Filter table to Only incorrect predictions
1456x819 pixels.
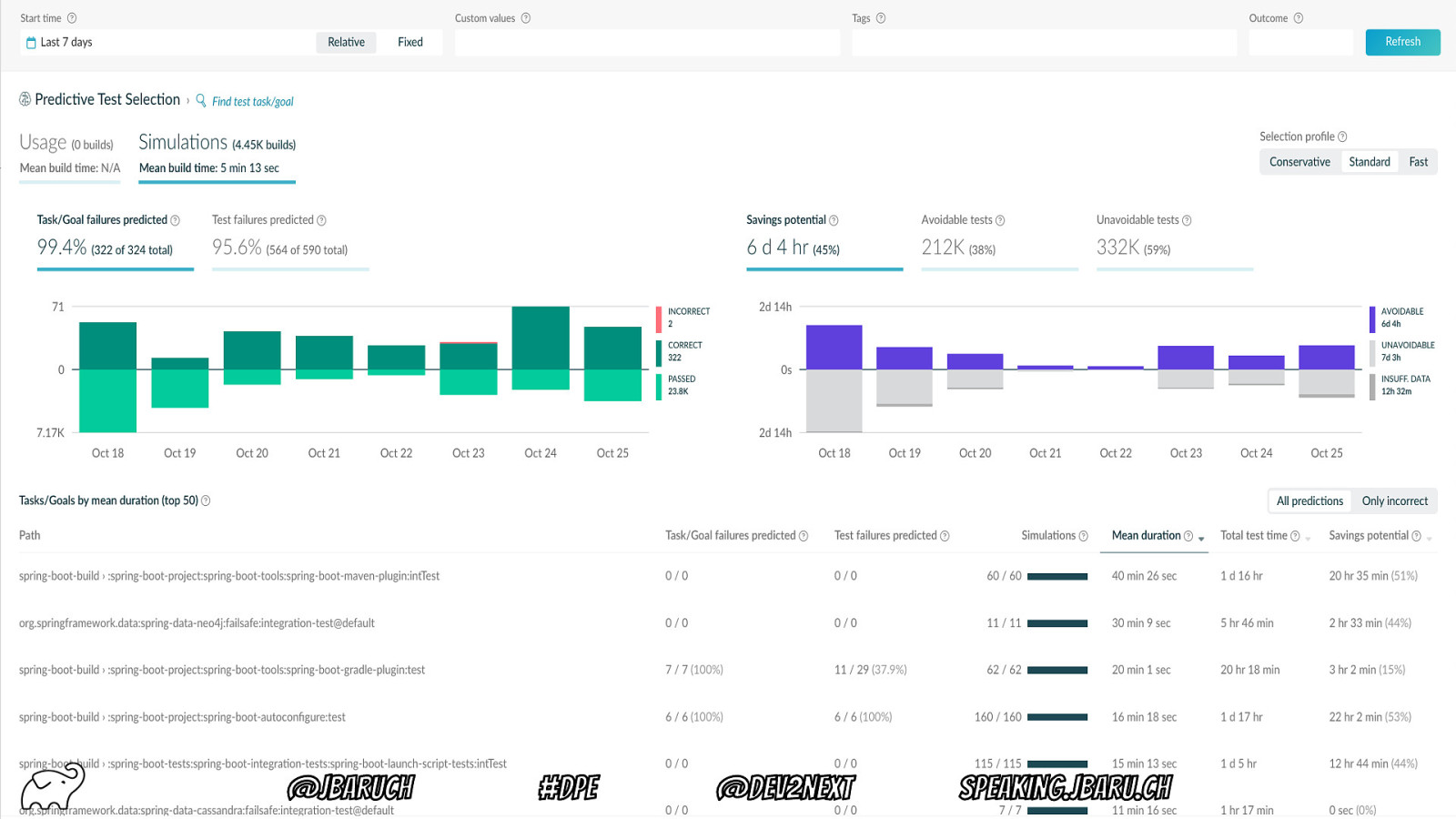tap(1395, 501)
